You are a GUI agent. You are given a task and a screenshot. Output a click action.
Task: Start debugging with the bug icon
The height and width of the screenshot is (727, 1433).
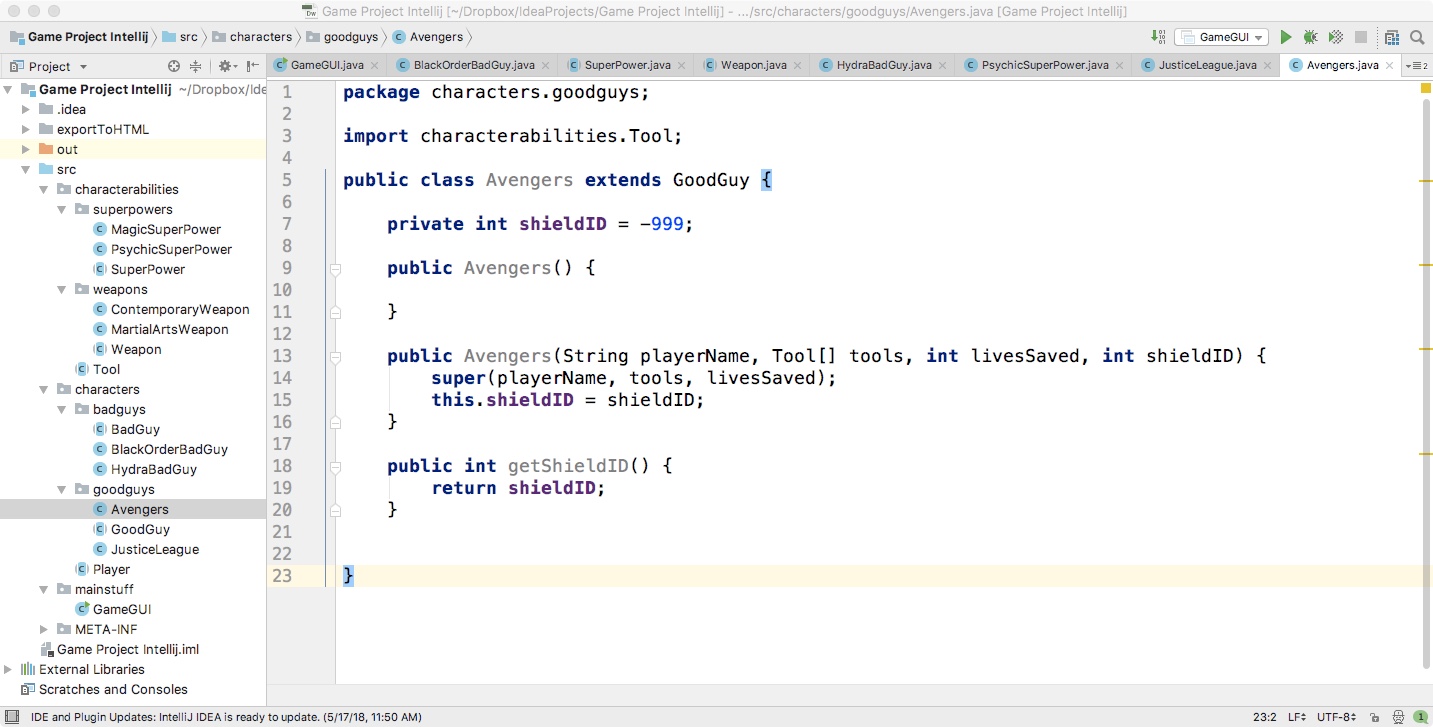[1310, 37]
